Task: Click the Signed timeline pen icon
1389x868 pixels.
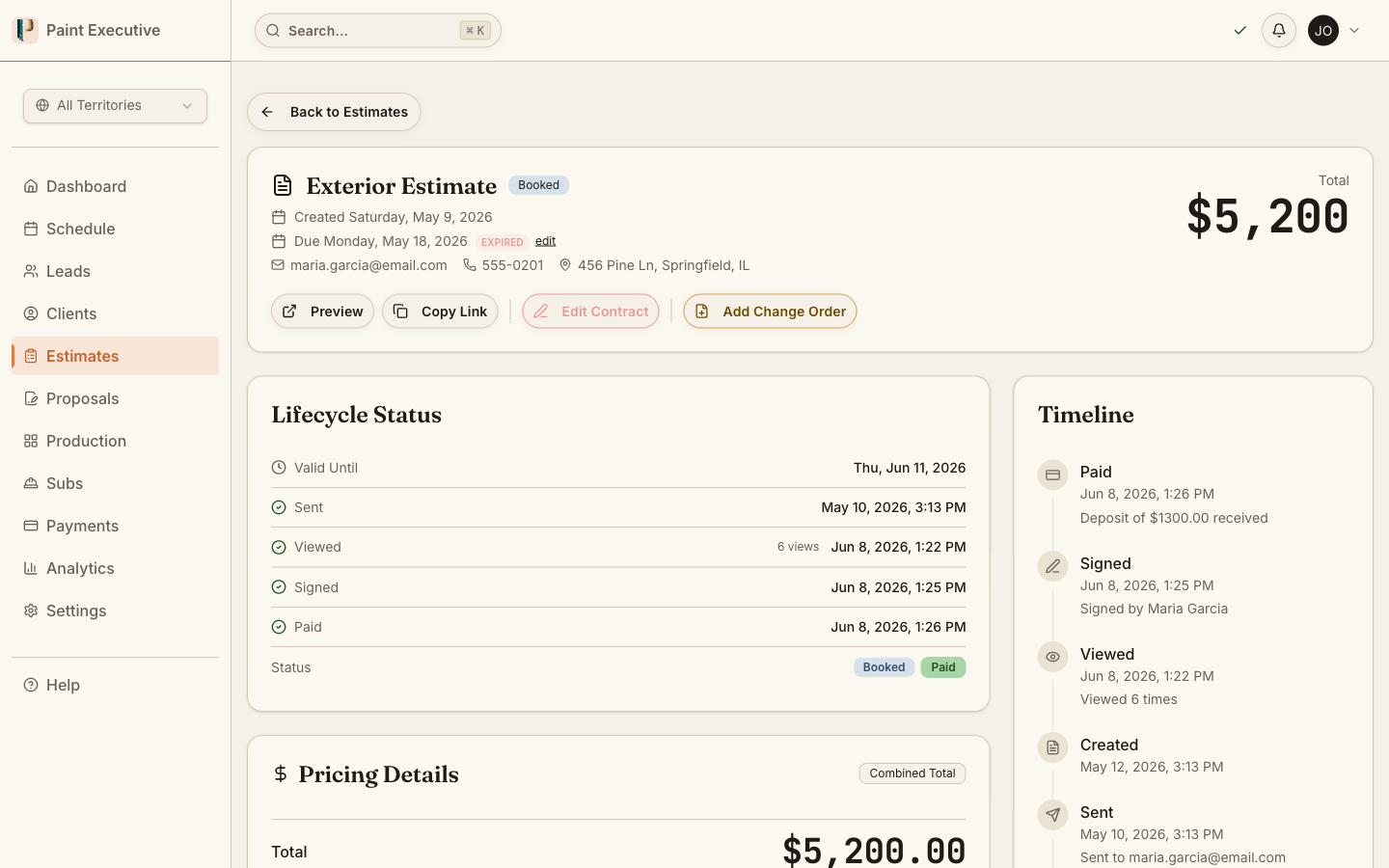Action: point(1052,566)
